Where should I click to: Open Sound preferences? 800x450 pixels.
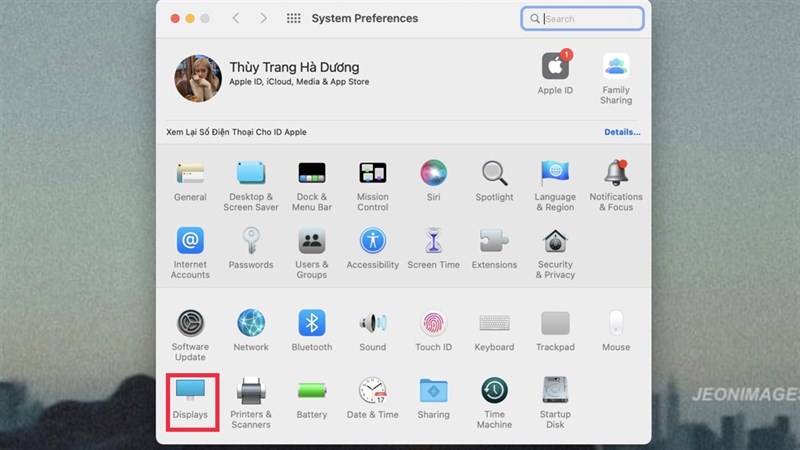tap(372, 331)
